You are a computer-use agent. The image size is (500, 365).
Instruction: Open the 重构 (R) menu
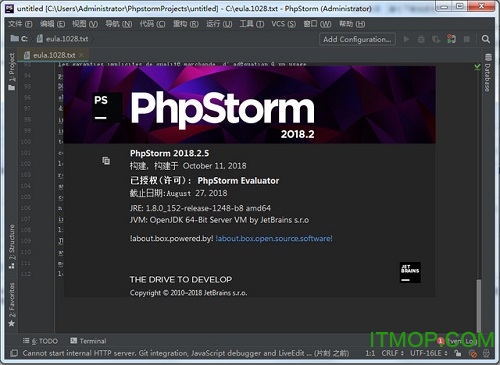(x=186, y=24)
